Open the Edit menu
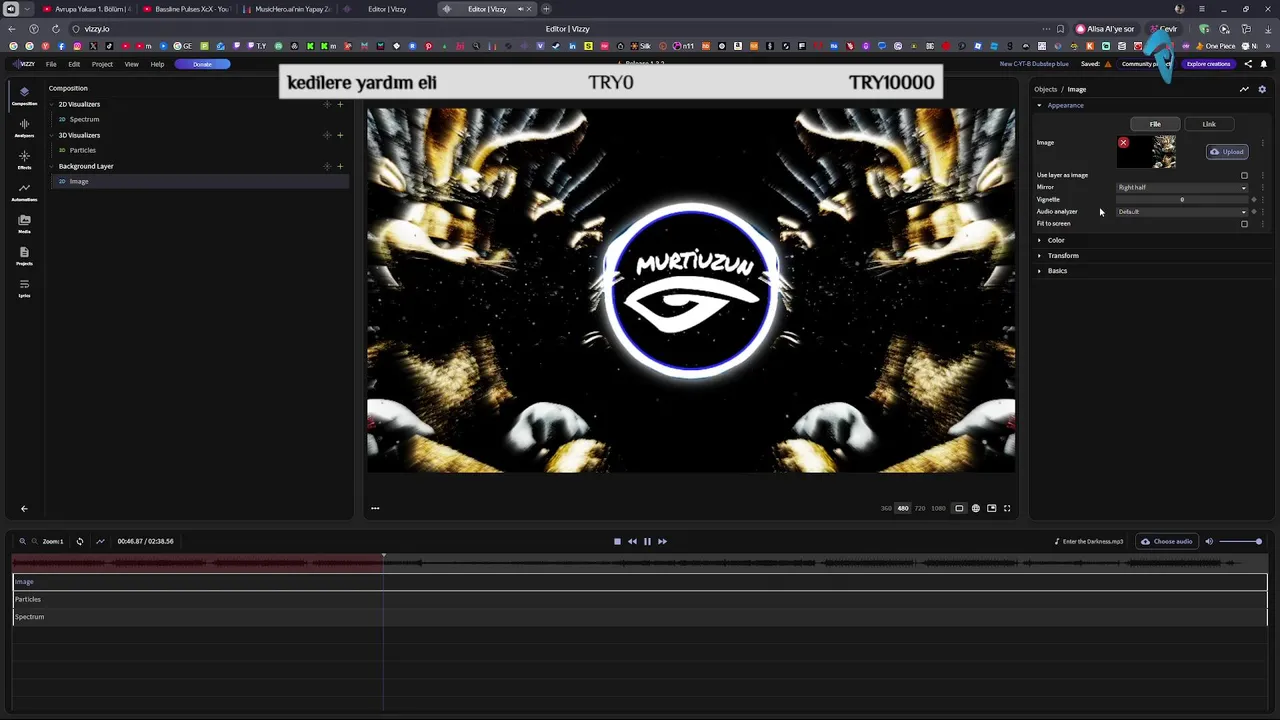Image resolution: width=1280 pixels, height=720 pixels. [x=74, y=64]
